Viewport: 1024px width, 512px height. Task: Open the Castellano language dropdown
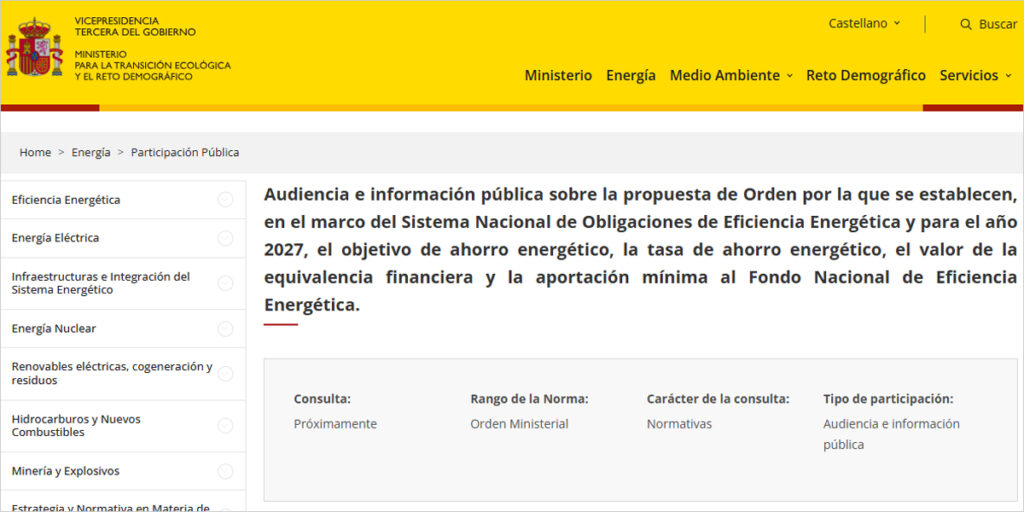click(x=864, y=24)
